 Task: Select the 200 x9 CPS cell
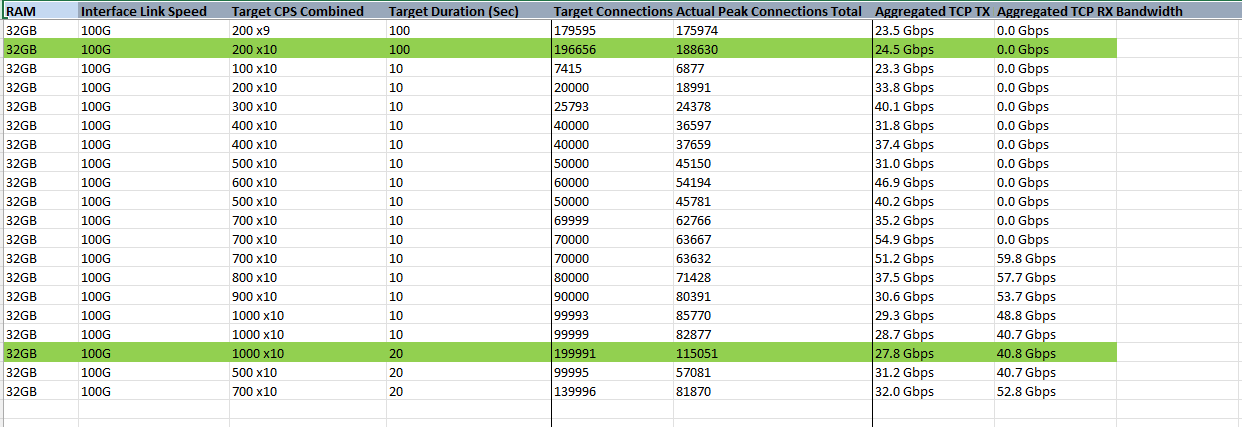pos(307,30)
